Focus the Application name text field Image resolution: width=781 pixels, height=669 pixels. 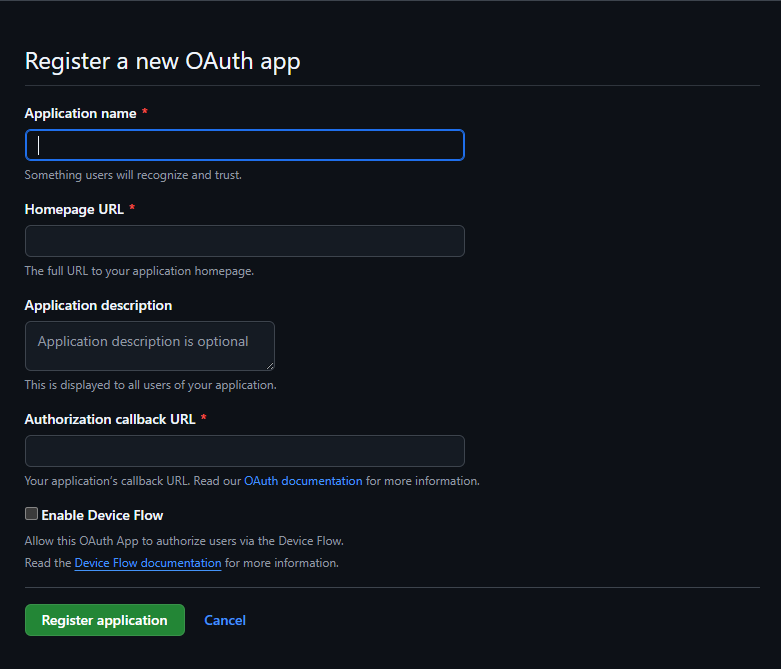coord(245,145)
